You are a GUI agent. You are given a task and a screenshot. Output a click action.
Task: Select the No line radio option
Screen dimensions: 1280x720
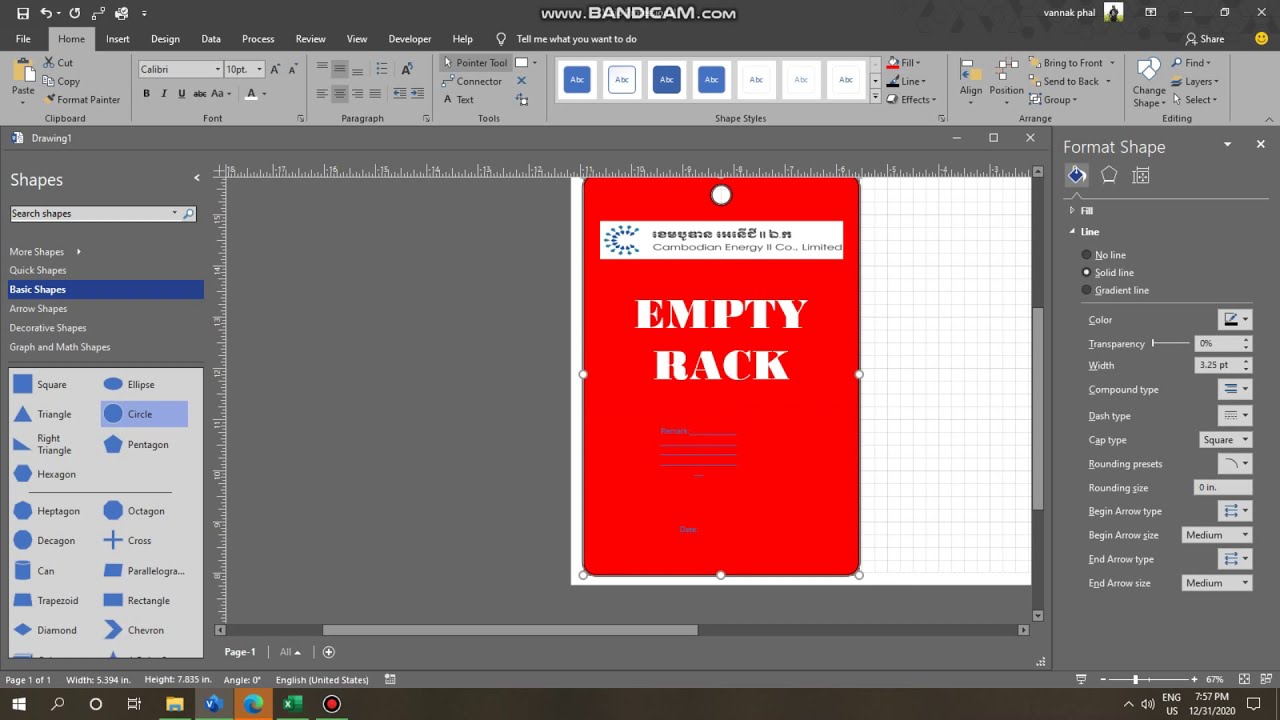(1087, 255)
